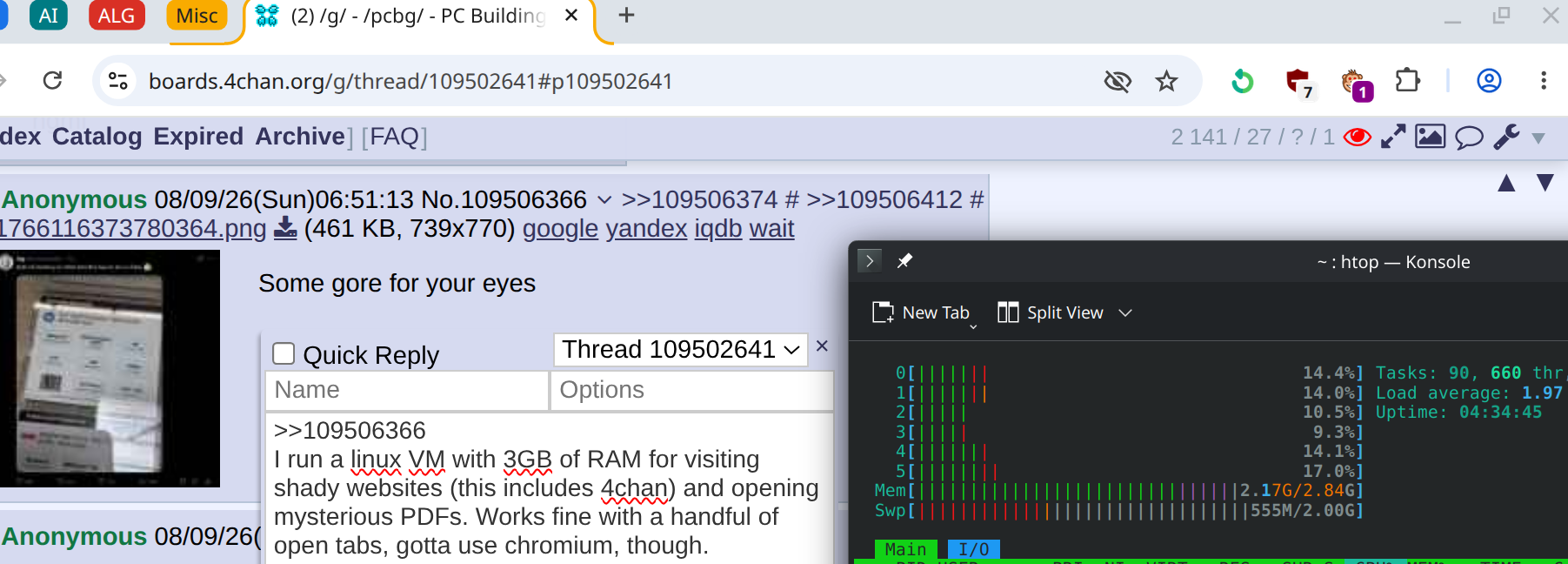Open the speech bubble quick reply icon
1568x564 pixels.
click(x=1469, y=138)
